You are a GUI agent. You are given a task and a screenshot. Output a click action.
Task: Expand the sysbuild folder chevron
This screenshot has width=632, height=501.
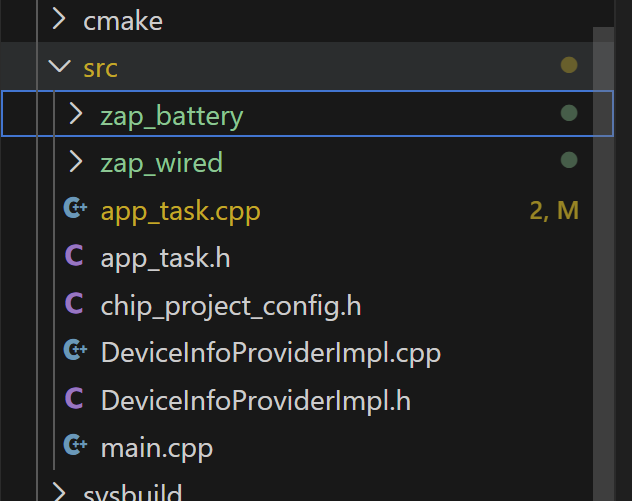coord(60,492)
